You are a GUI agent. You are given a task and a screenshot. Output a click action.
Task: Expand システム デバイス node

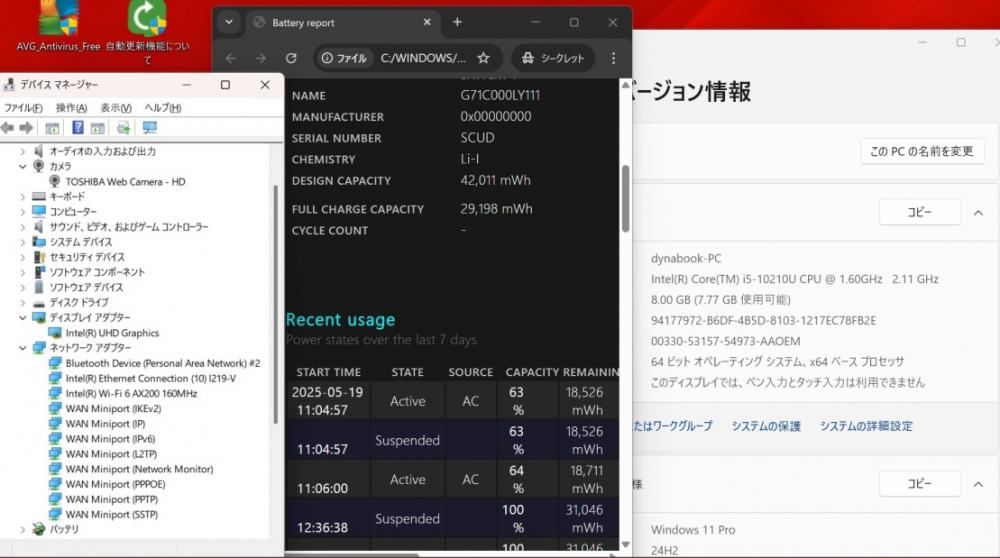coord(22,242)
